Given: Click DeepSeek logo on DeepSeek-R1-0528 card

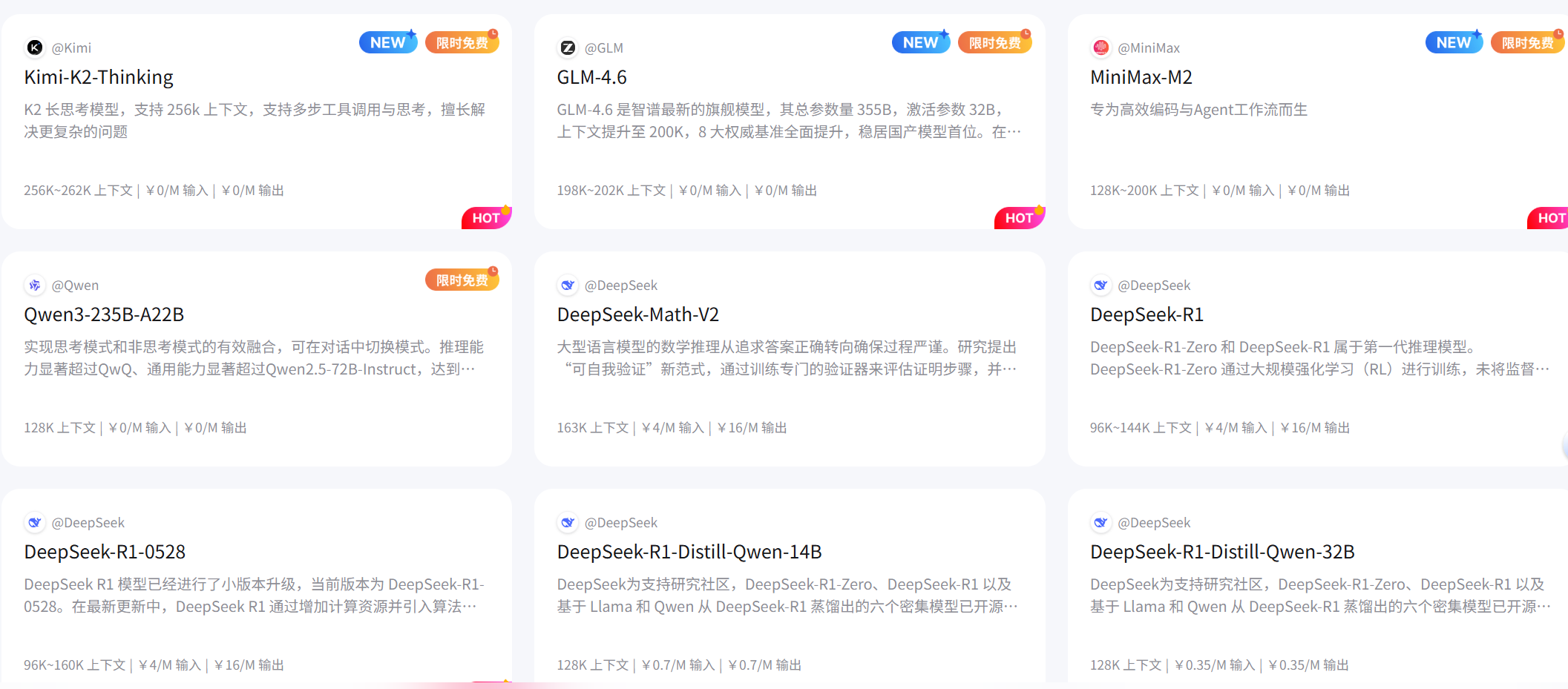Looking at the screenshot, I should click(35, 522).
